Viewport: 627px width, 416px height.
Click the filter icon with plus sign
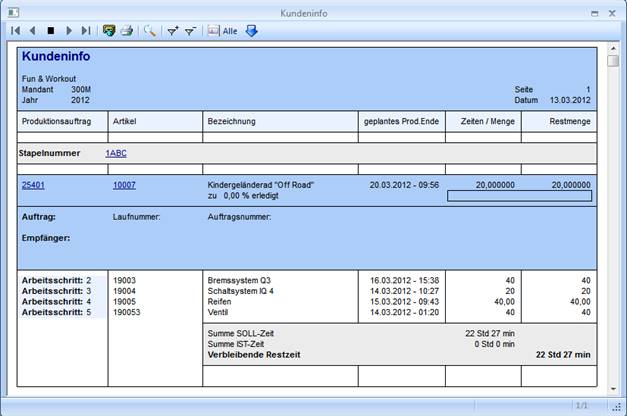[x=173, y=31]
